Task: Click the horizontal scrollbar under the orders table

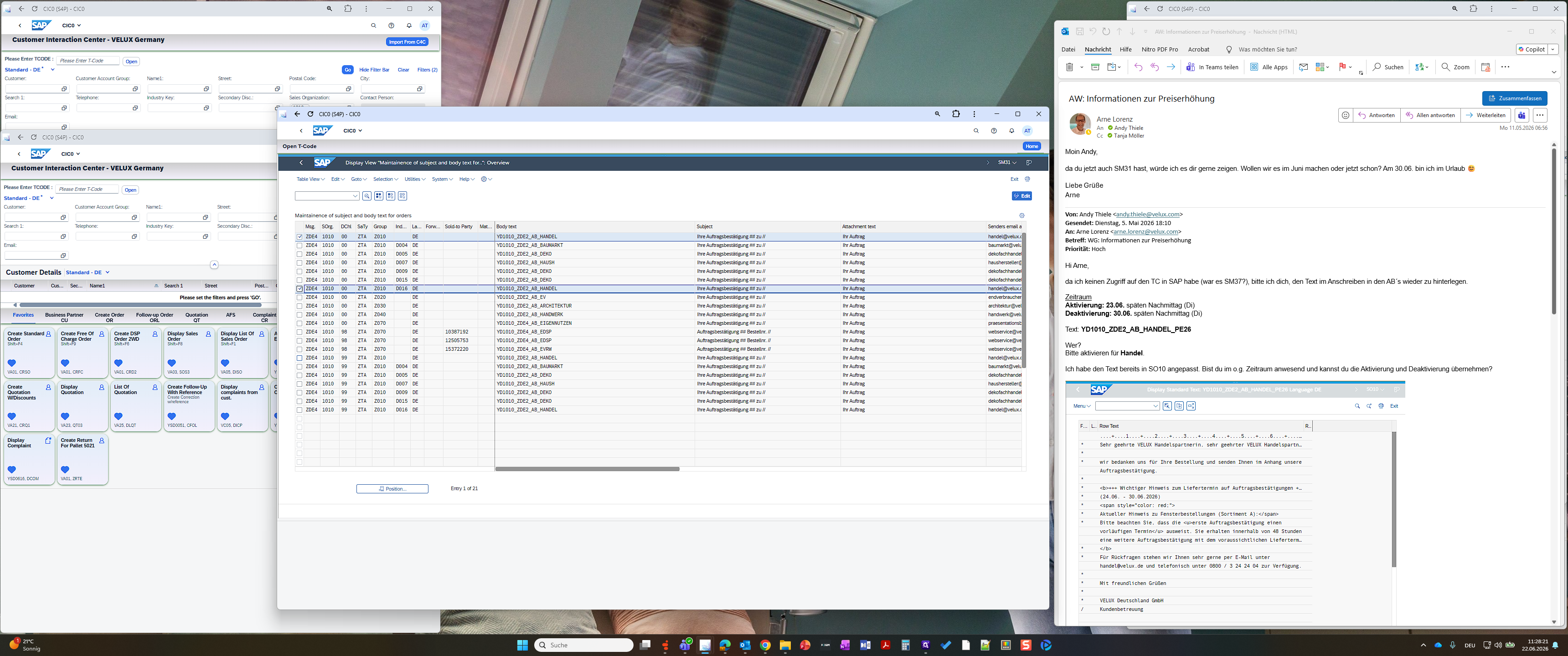Action: (x=588, y=469)
